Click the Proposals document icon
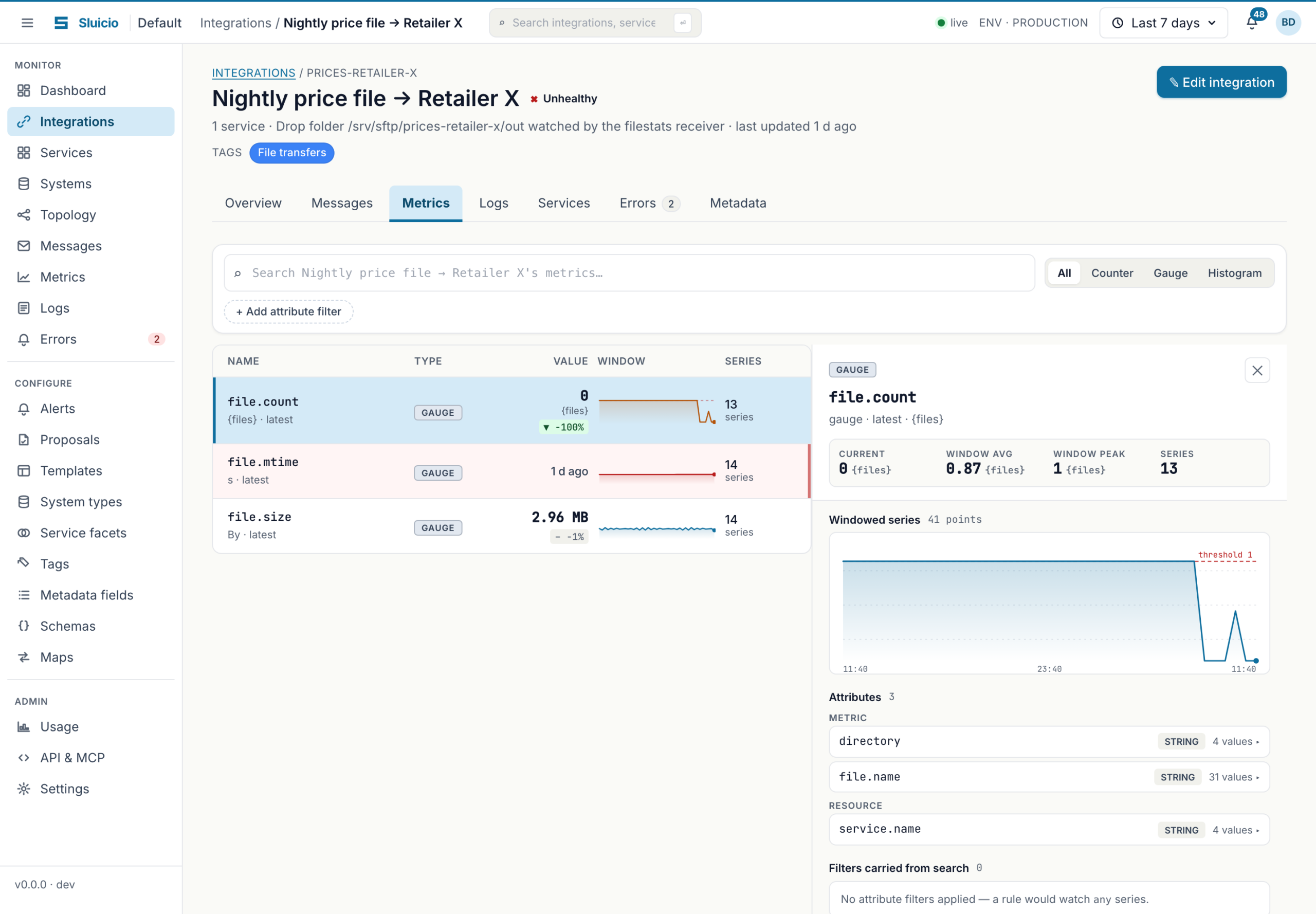Screen dimensions: 1316x914 tap(24, 440)
